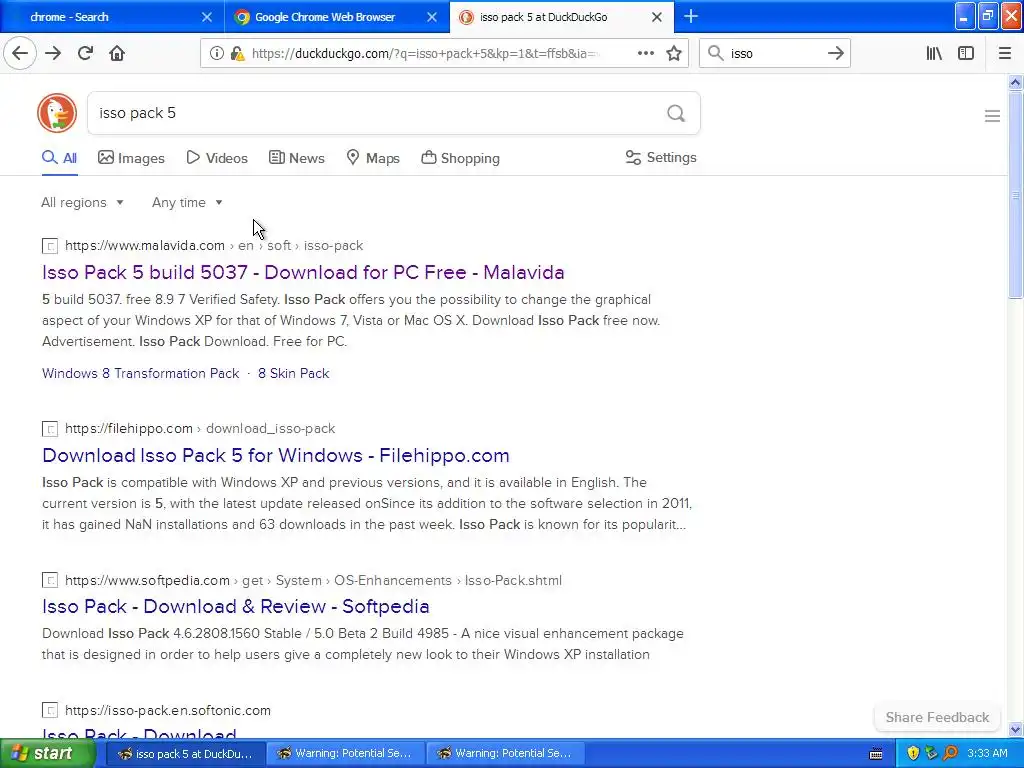Viewport: 1024px width, 768px height.
Task: Open Isso Pack 5 build 5037 Malavida link
Action: click(303, 272)
